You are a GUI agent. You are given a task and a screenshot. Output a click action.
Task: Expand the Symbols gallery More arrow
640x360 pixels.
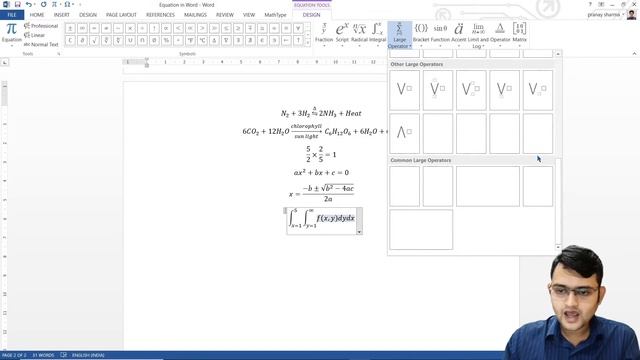click(x=307, y=44)
